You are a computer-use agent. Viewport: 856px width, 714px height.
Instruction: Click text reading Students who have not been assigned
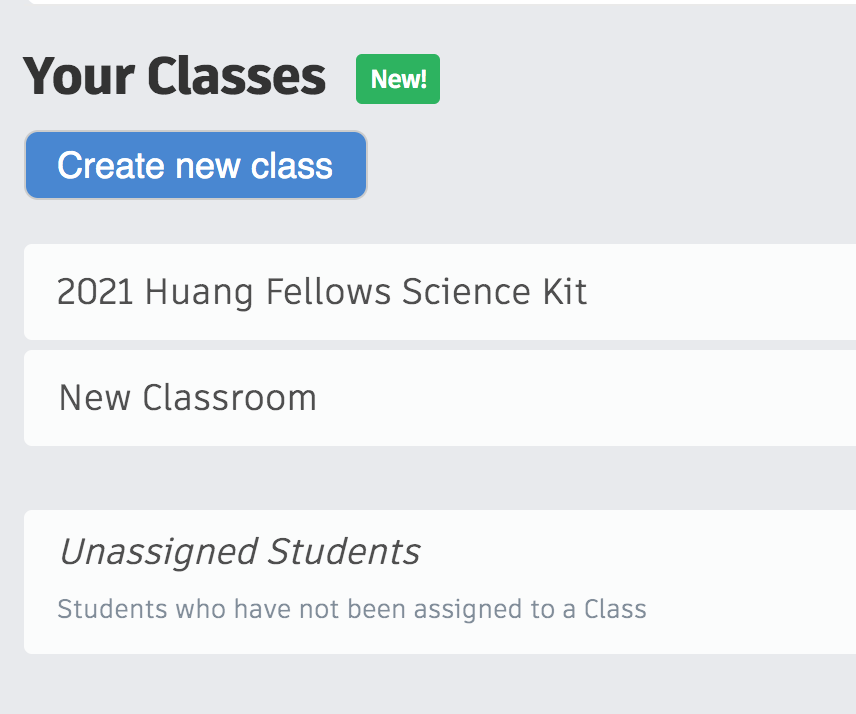352,608
